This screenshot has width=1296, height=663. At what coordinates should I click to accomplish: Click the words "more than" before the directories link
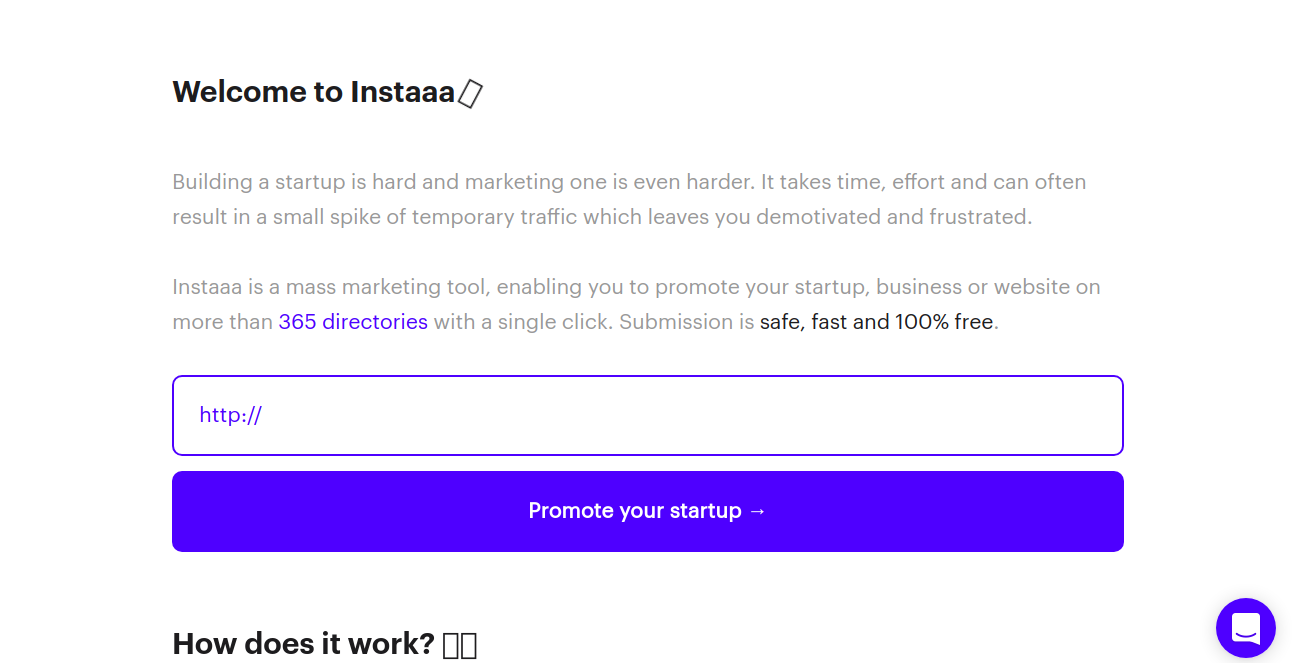coord(222,322)
